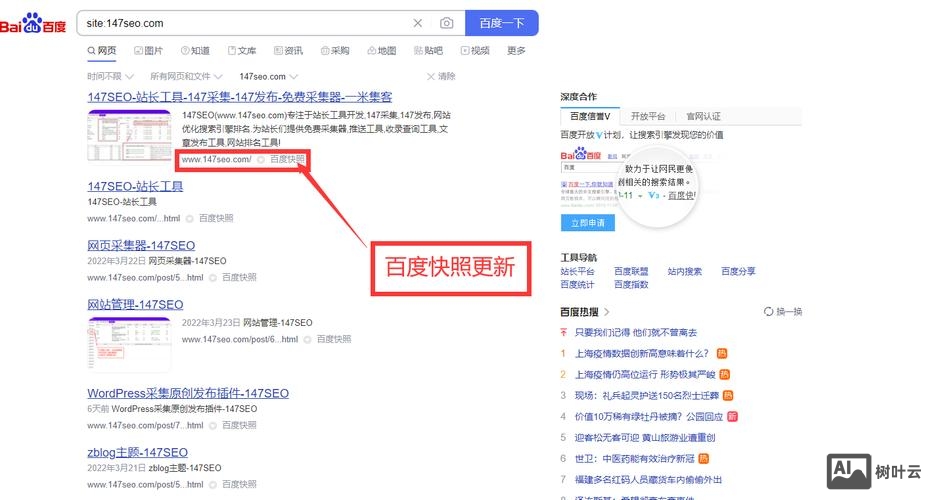
Task: Click 清除 to clear filters
Action: 441,76
